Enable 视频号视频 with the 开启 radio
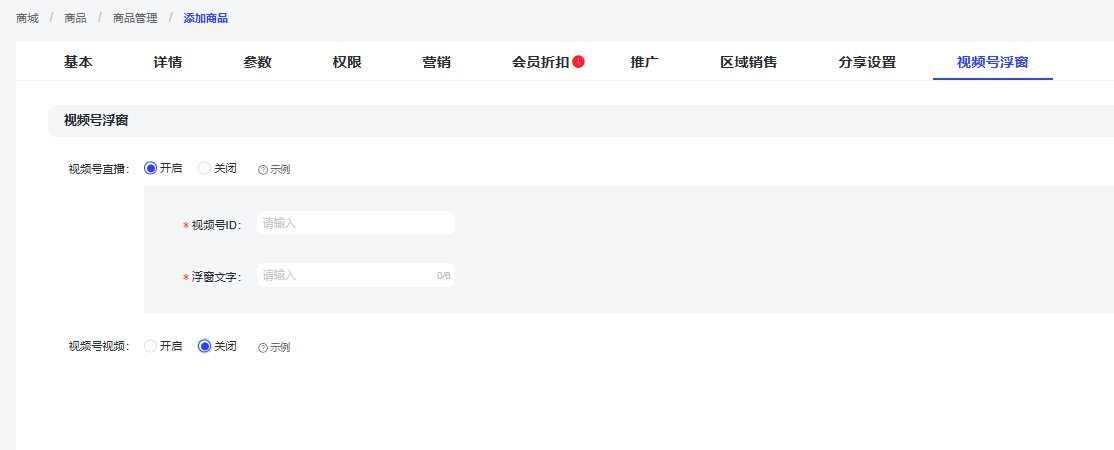Viewport: 1114px width, 450px height. click(x=151, y=346)
